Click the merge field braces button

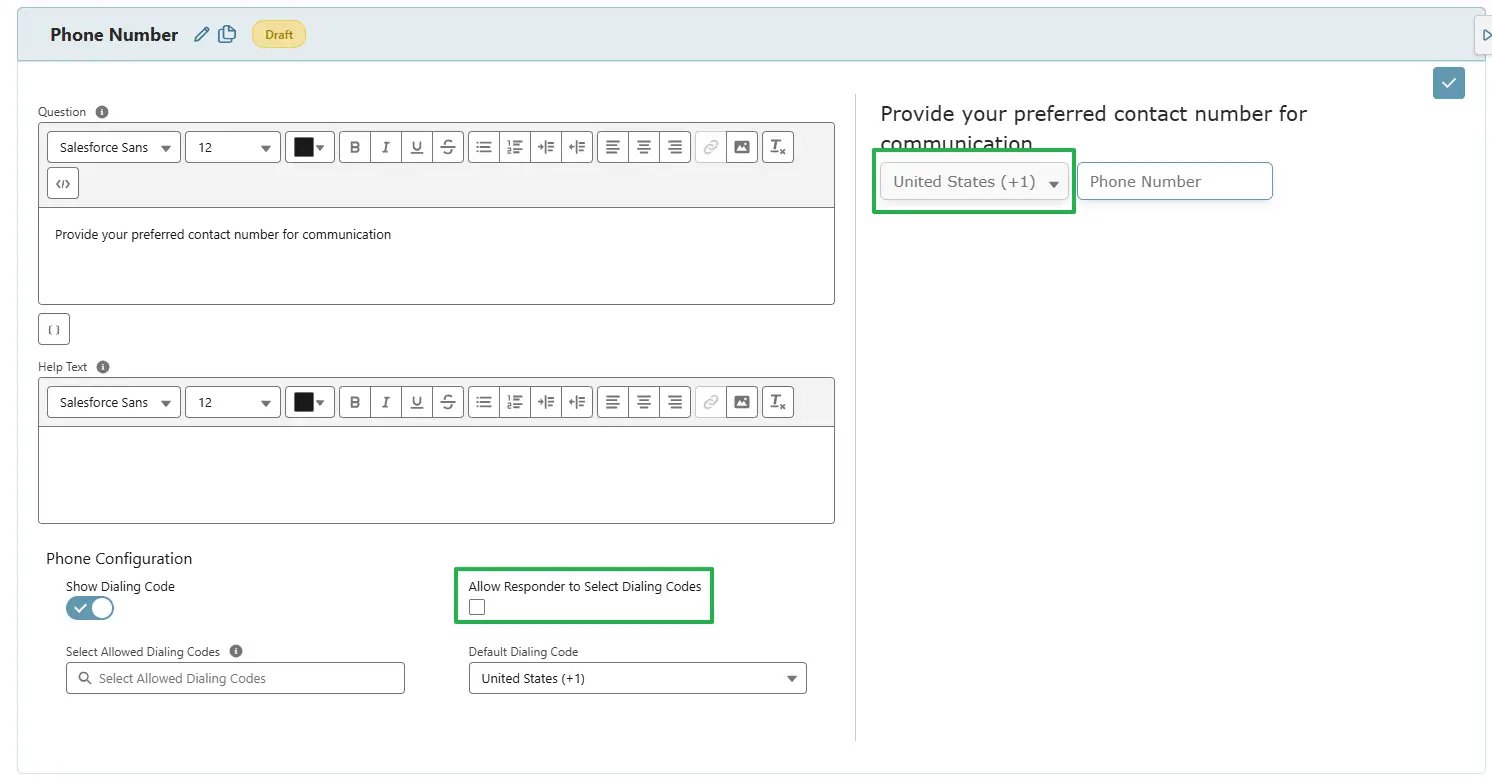coord(54,329)
